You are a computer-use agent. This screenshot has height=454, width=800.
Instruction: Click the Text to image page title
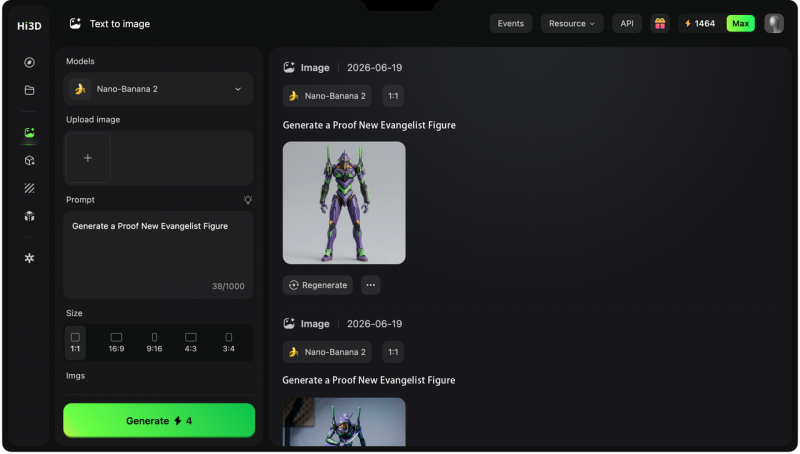coord(120,23)
